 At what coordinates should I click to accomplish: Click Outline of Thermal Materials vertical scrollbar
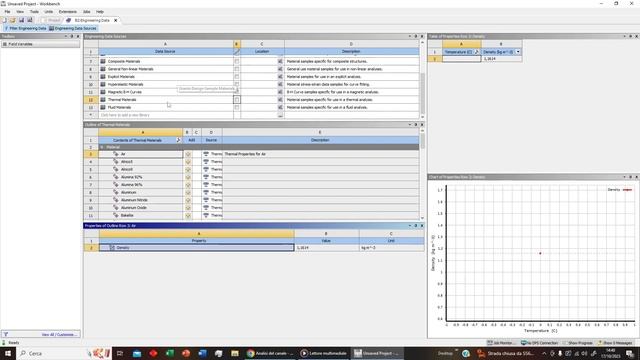click(422, 141)
